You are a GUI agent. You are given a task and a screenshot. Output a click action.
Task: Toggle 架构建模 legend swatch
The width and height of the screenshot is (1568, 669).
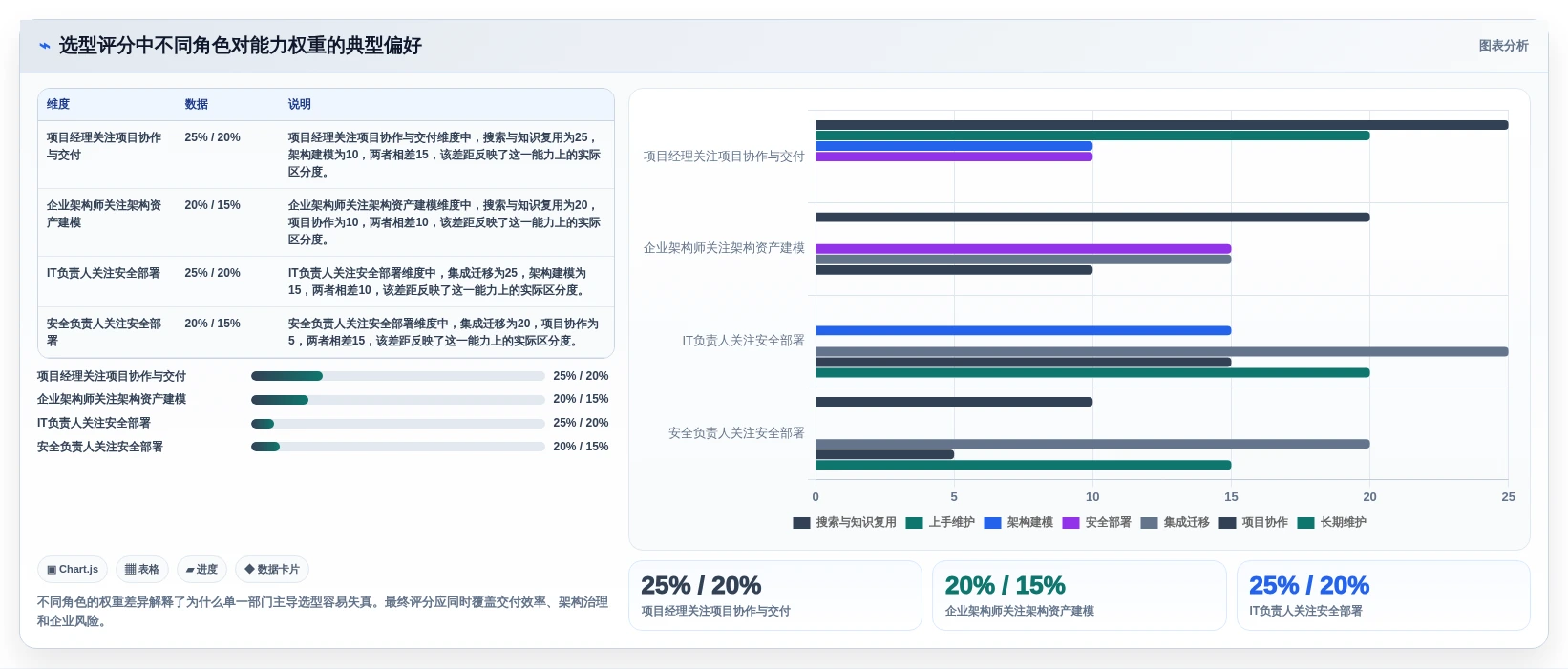click(992, 523)
